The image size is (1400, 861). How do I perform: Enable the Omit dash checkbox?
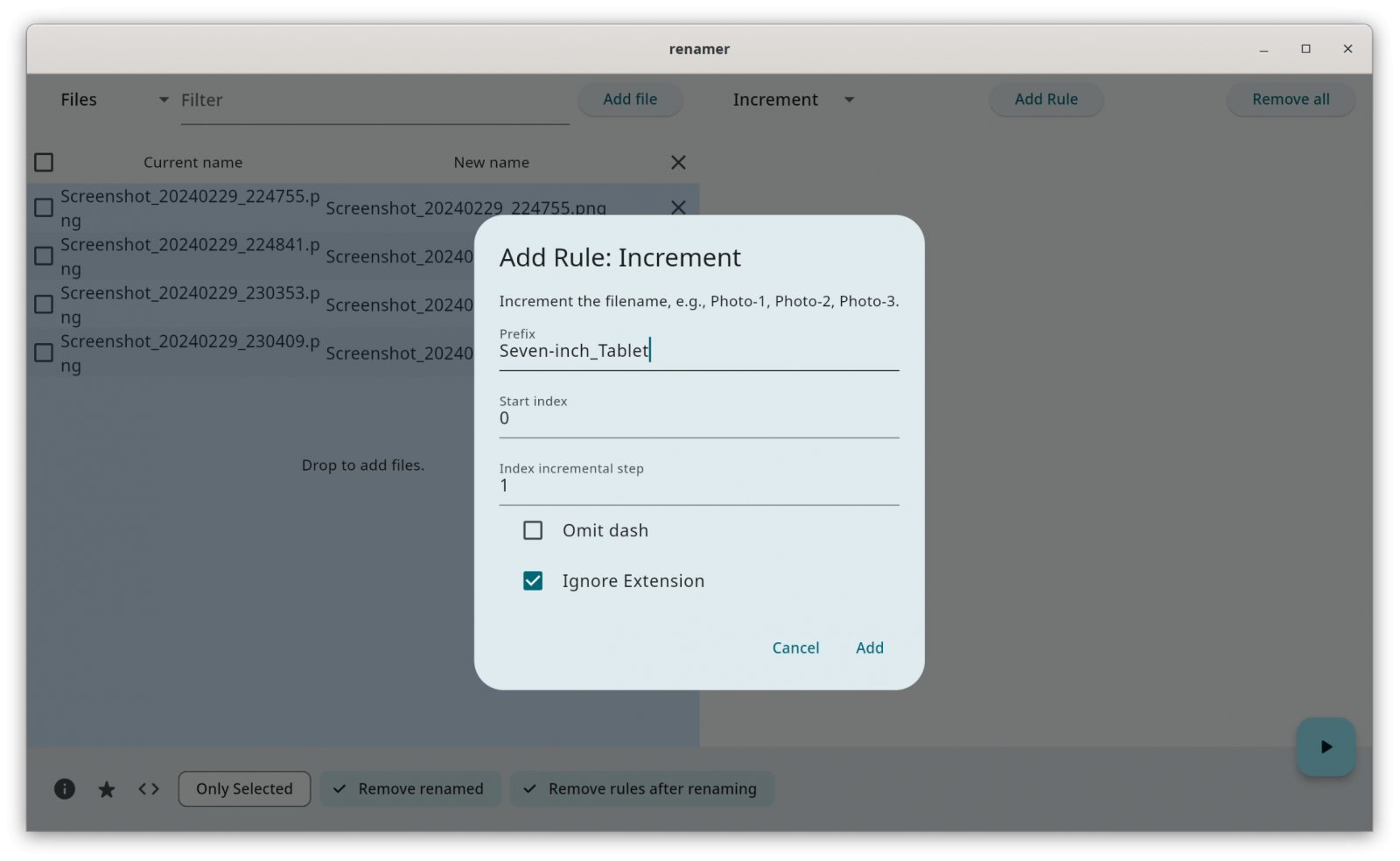(x=533, y=531)
